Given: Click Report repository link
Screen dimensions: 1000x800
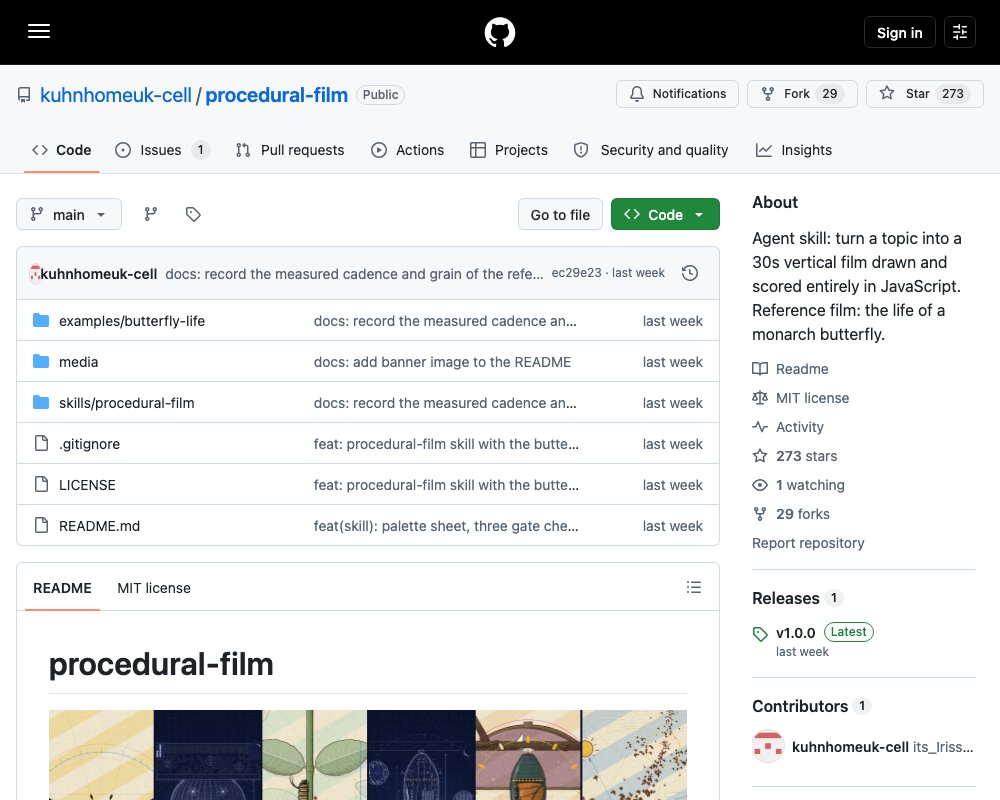Looking at the screenshot, I should click(x=808, y=543).
